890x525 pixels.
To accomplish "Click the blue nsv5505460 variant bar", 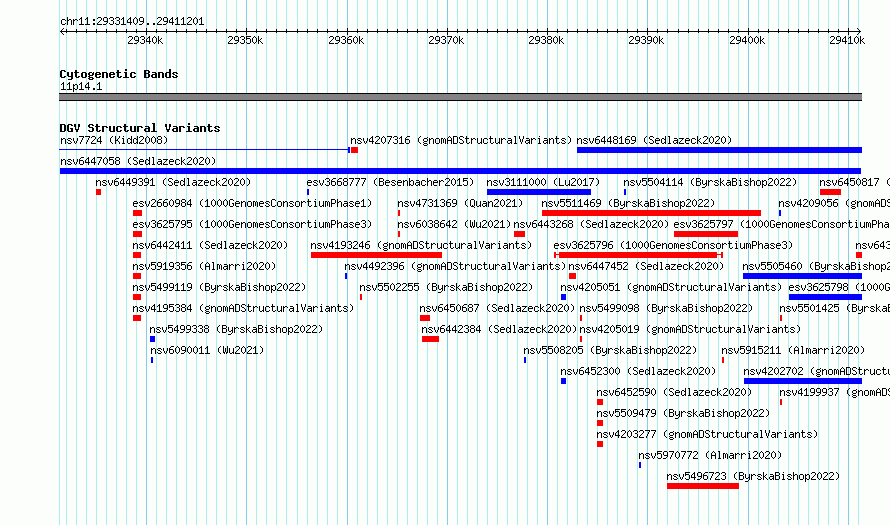I will pyautogui.click(x=802, y=276).
